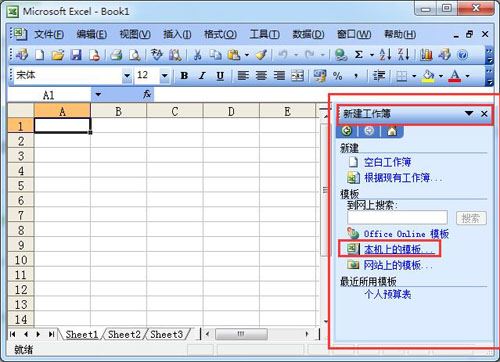
Task: Open the 文件(F) menu
Action: point(49,34)
